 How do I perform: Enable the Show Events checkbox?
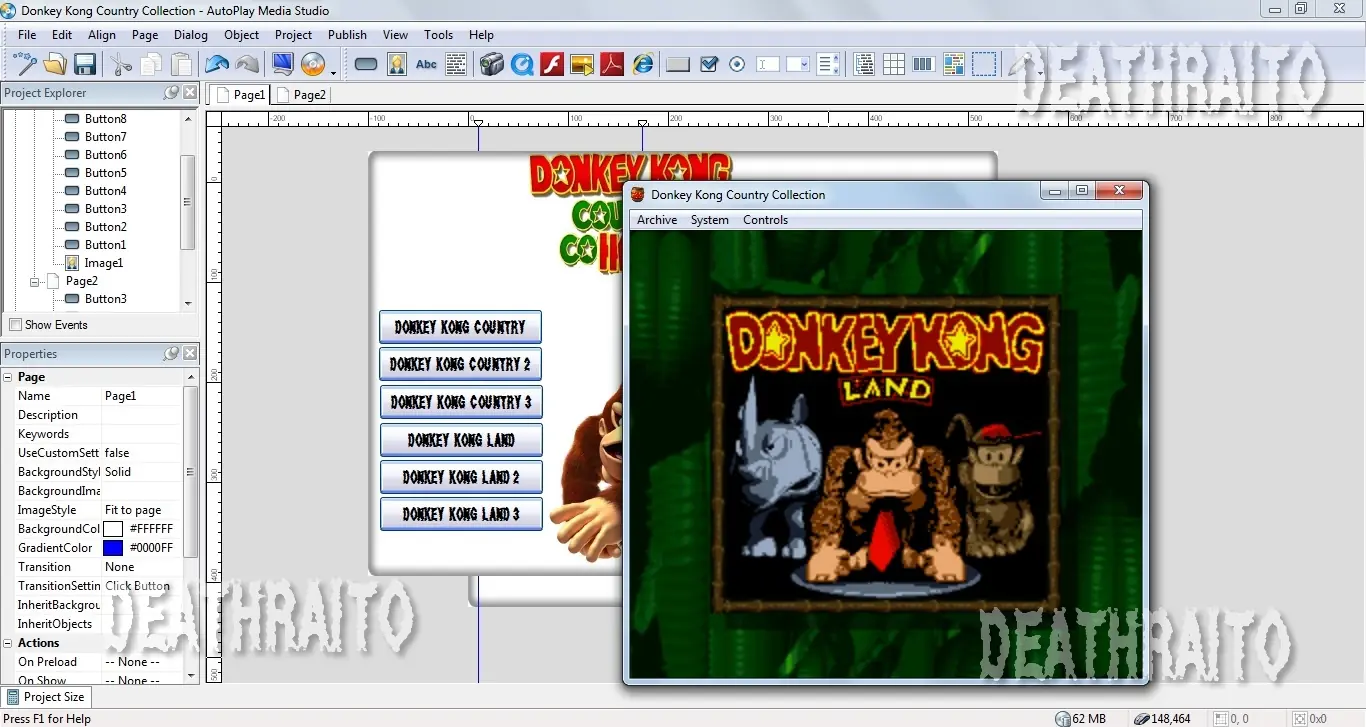(x=15, y=325)
